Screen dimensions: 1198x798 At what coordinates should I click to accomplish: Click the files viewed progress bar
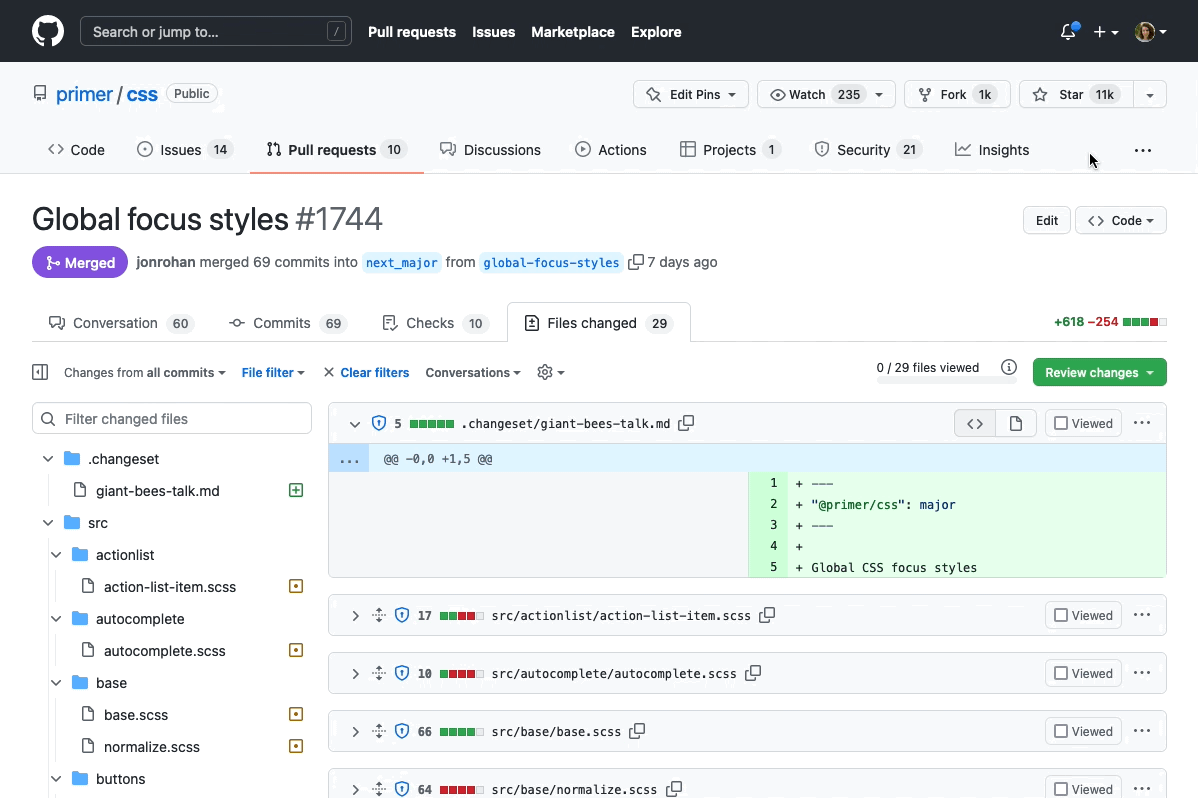click(947, 380)
